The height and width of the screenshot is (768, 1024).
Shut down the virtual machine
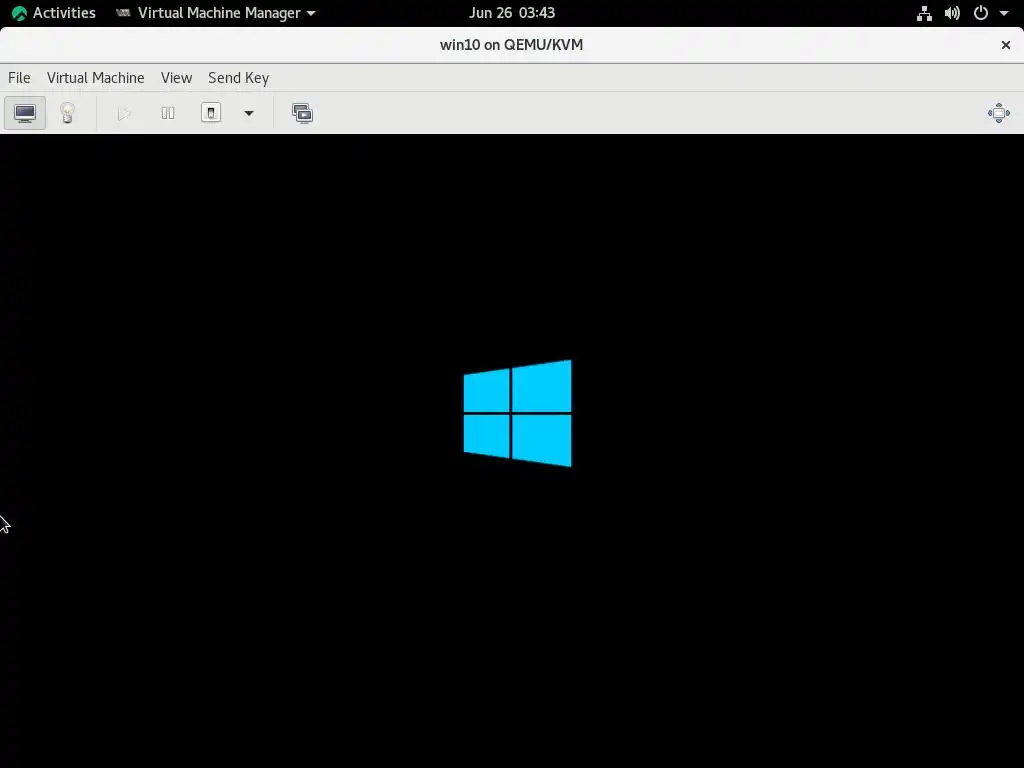pyautogui.click(x=210, y=113)
